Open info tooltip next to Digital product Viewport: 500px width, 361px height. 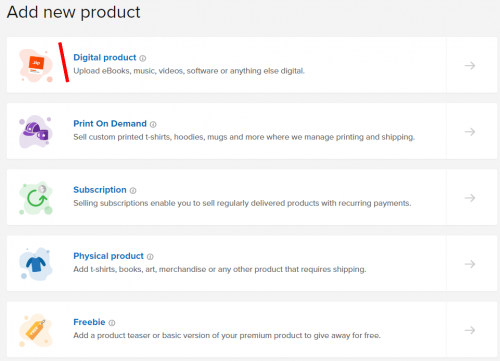click(143, 58)
